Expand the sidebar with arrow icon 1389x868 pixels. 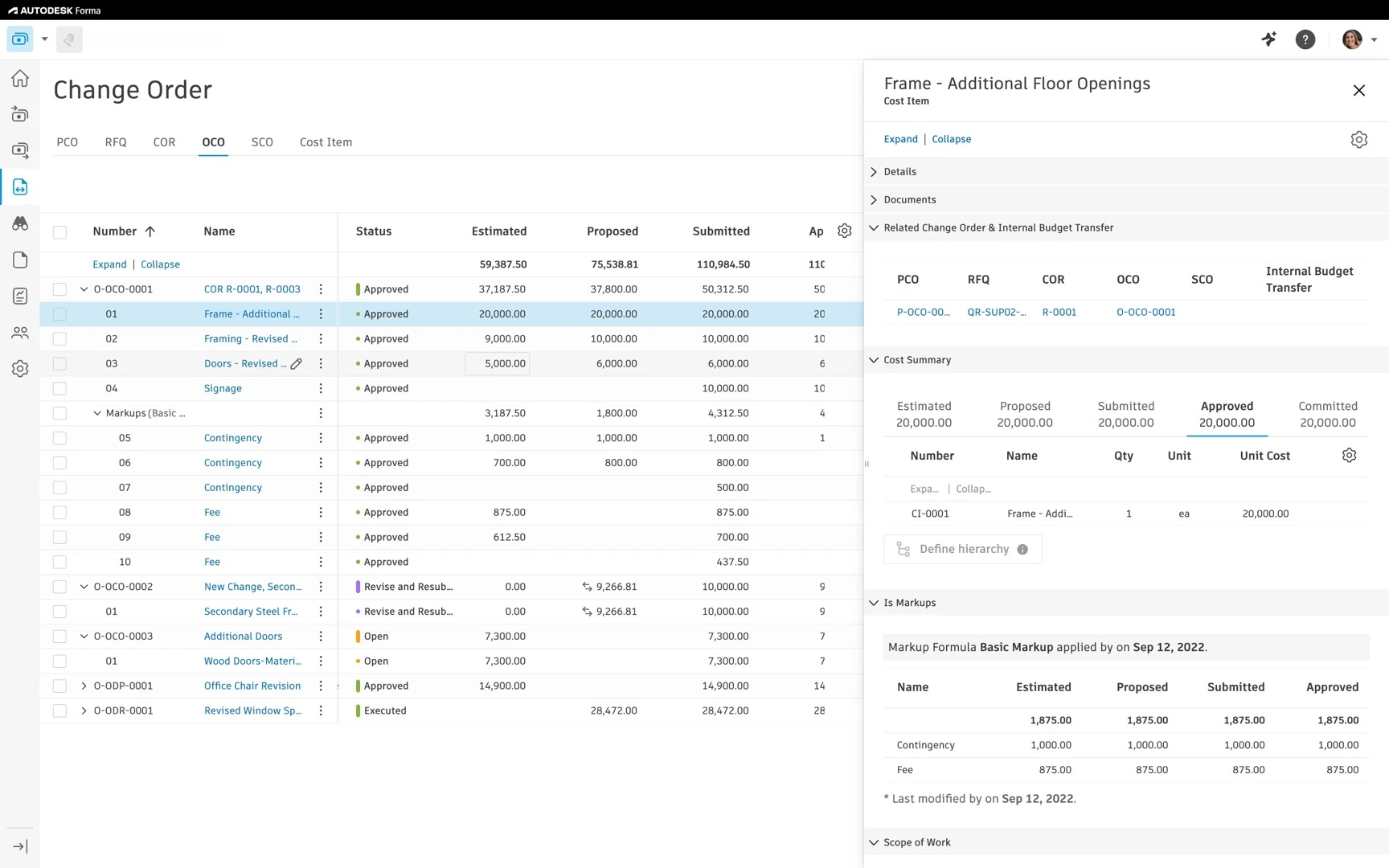pos(20,846)
